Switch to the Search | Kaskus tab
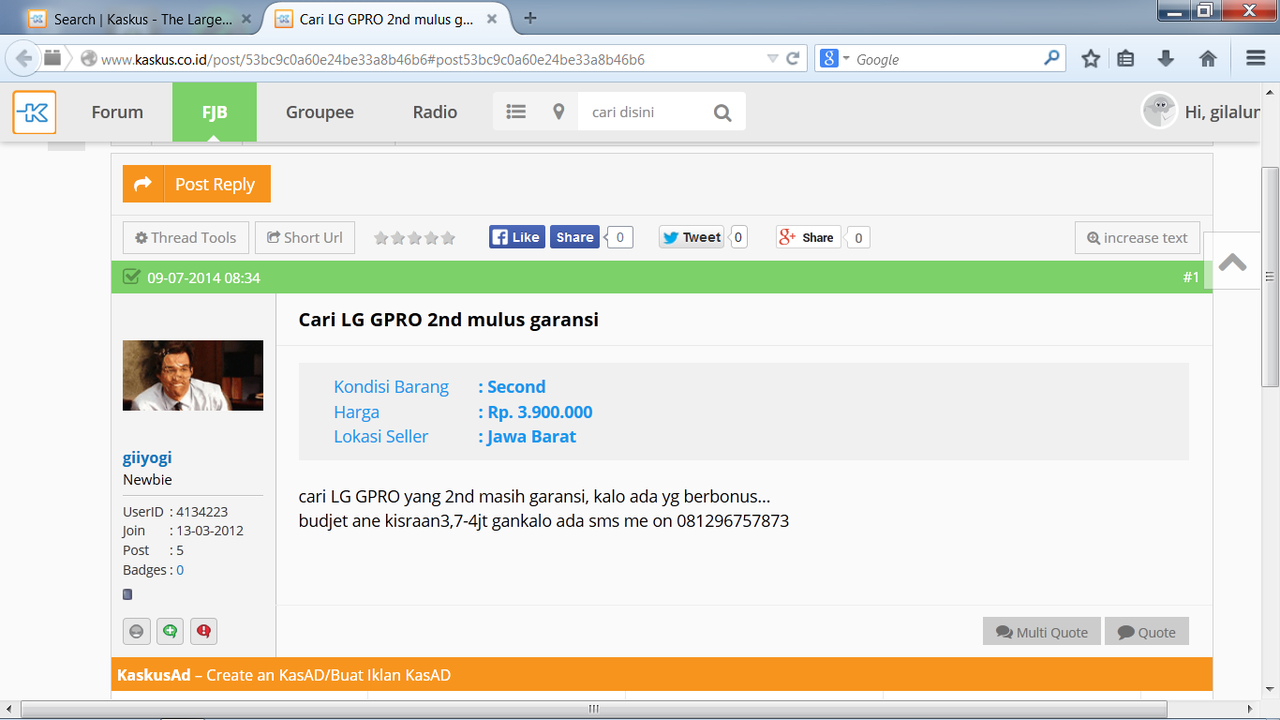 (x=139, y=19)
